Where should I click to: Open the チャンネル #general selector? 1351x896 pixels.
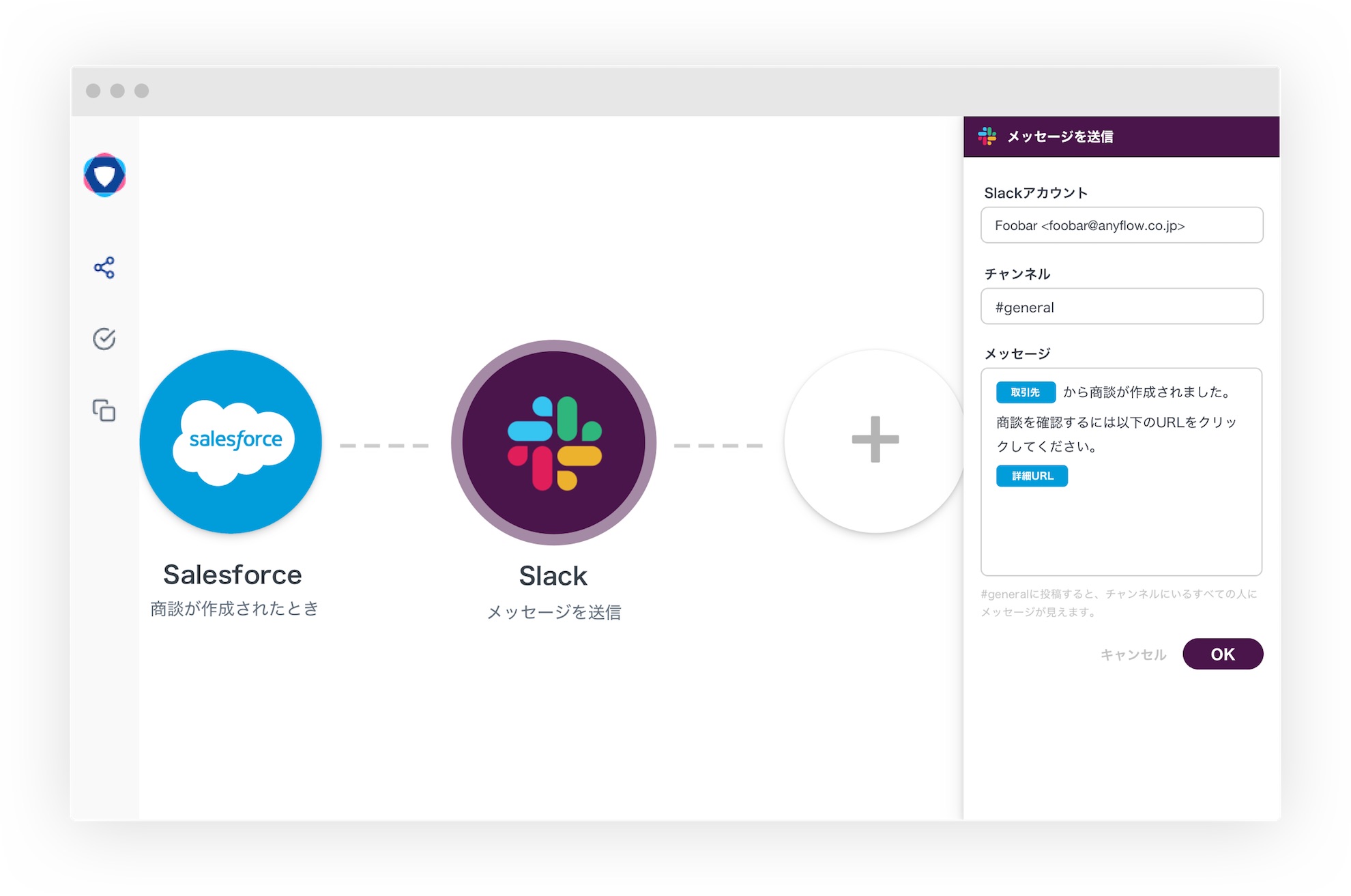(x=1121, y=306)
